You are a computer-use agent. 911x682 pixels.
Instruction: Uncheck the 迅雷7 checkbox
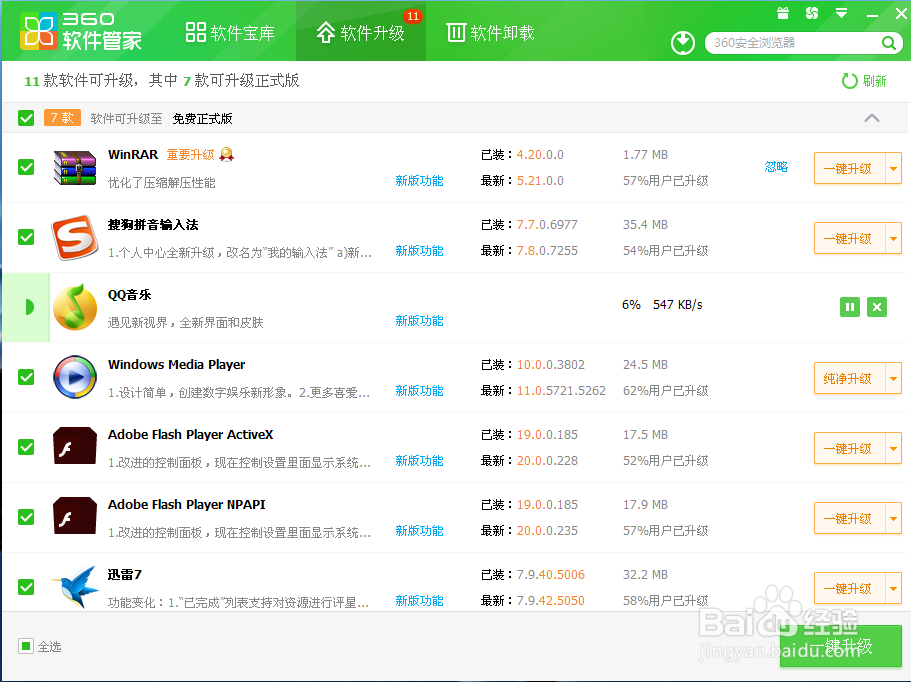coord(26,587)
